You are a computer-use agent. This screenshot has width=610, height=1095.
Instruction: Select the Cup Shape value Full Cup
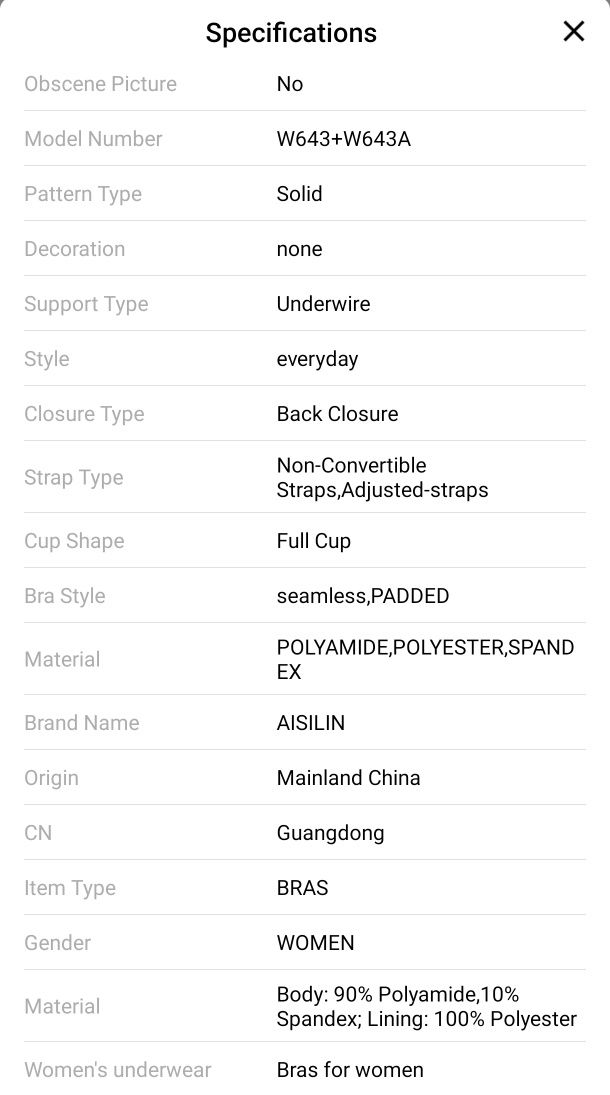[314, 541]
